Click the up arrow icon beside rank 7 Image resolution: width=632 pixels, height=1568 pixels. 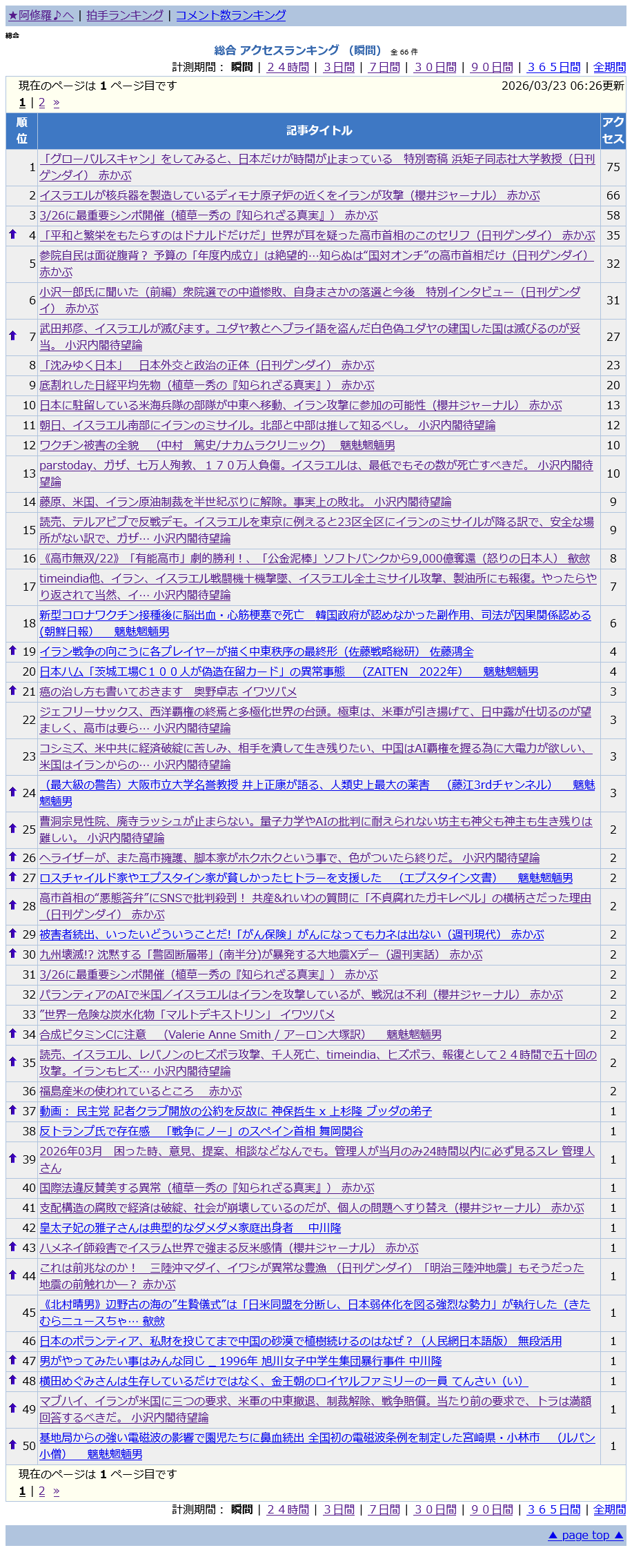click(x=12, y=336)
